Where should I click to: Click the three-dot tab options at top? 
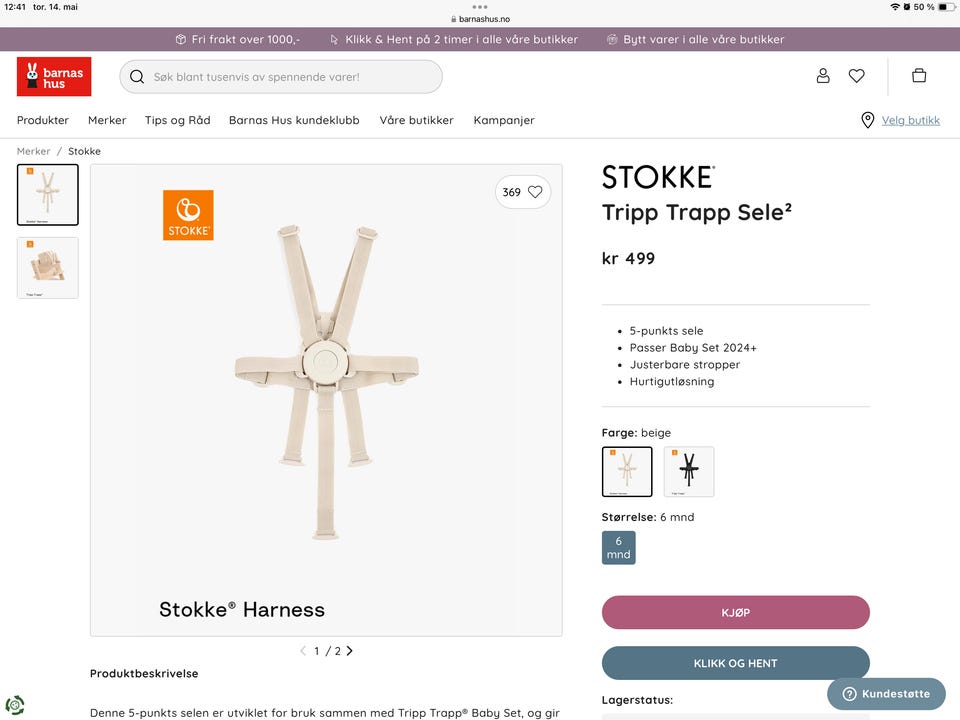[x=480, y=7]
